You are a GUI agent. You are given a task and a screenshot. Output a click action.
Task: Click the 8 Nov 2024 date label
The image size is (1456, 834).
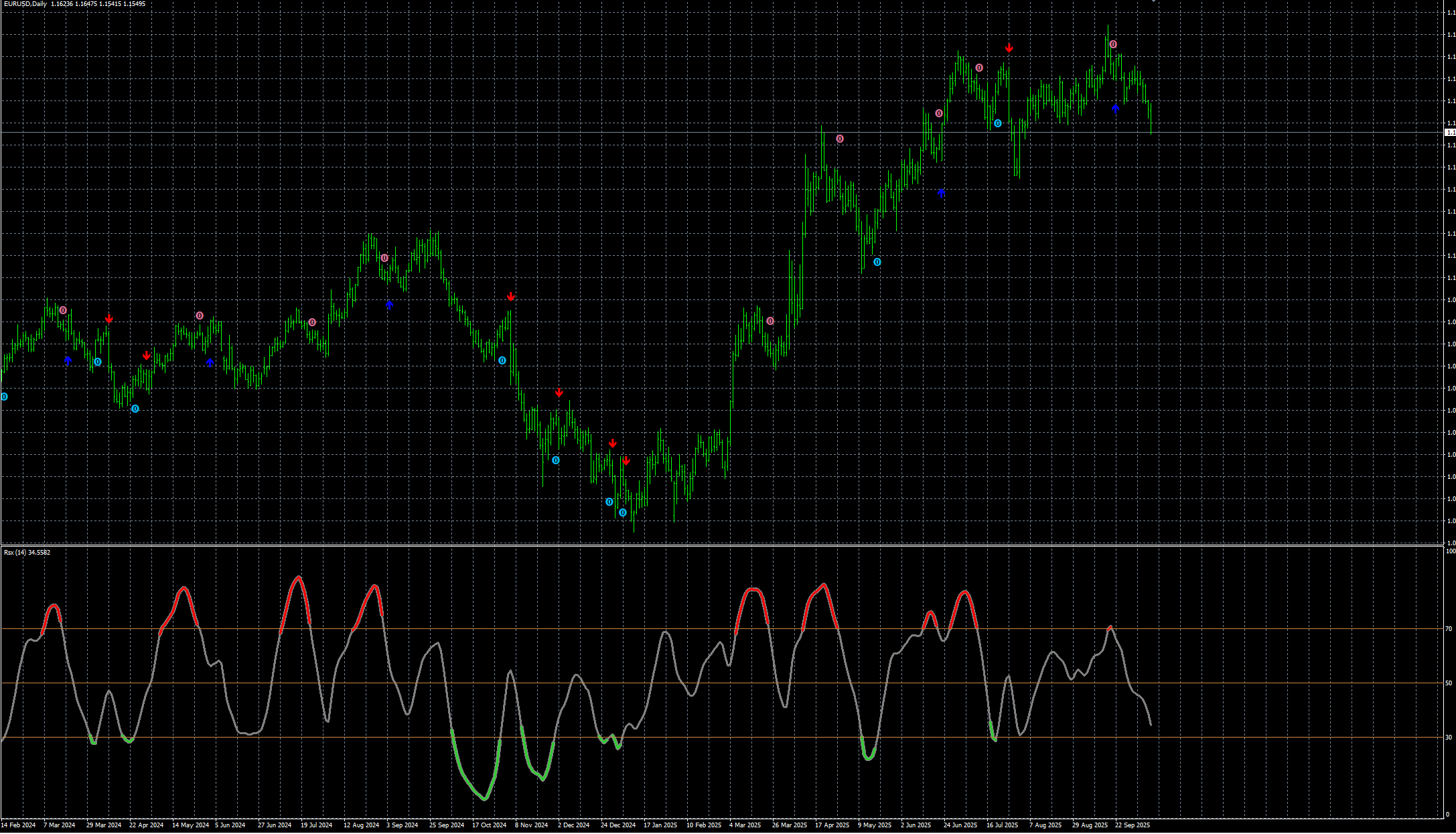(531, 825)
